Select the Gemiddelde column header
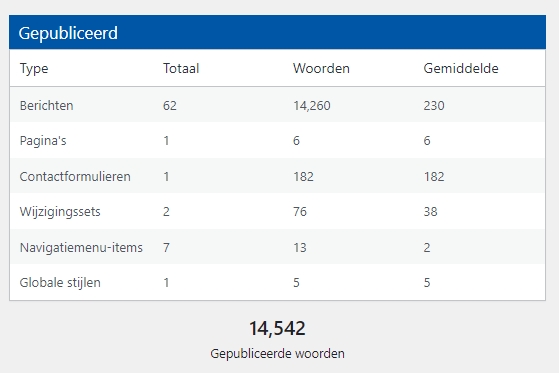The height and width of the screenshot is (373, 559). 461,68
